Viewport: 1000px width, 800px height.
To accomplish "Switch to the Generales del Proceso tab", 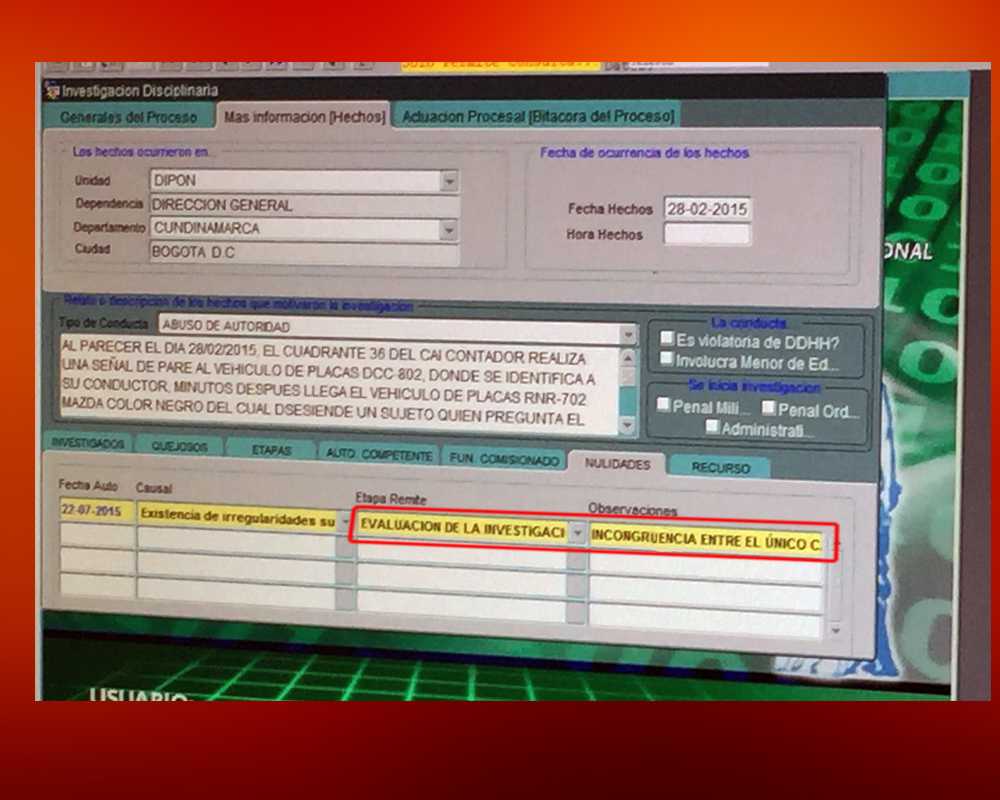I will (x=128, y=117).
